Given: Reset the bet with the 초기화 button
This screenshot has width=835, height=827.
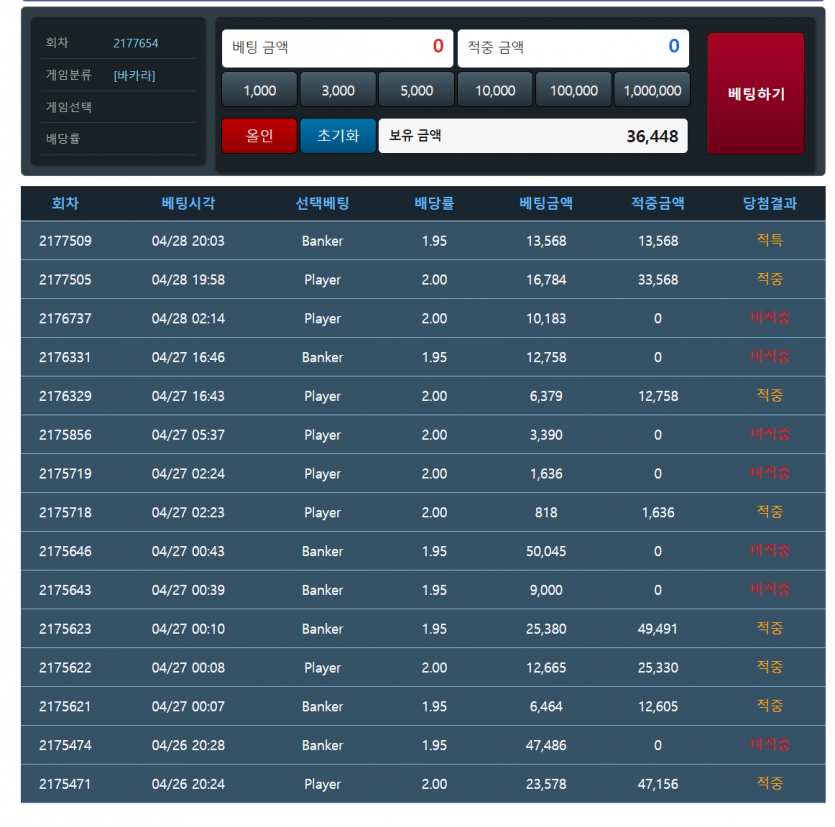Looking at the screenshot, I should (338, 136).
